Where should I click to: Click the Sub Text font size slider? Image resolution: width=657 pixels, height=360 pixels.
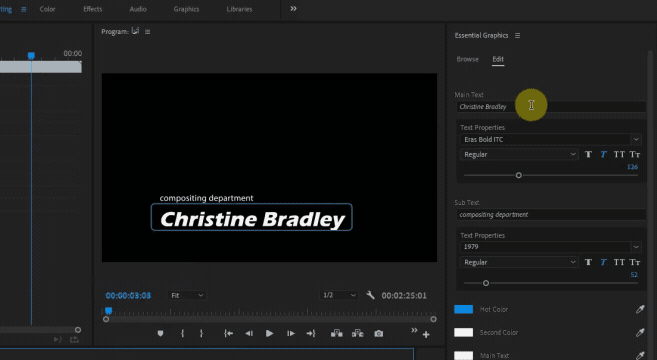tap(486, 283)
